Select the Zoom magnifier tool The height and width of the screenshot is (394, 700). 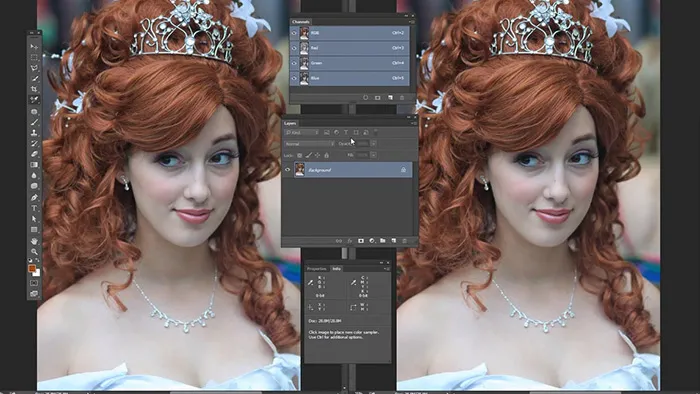[34, 252]
